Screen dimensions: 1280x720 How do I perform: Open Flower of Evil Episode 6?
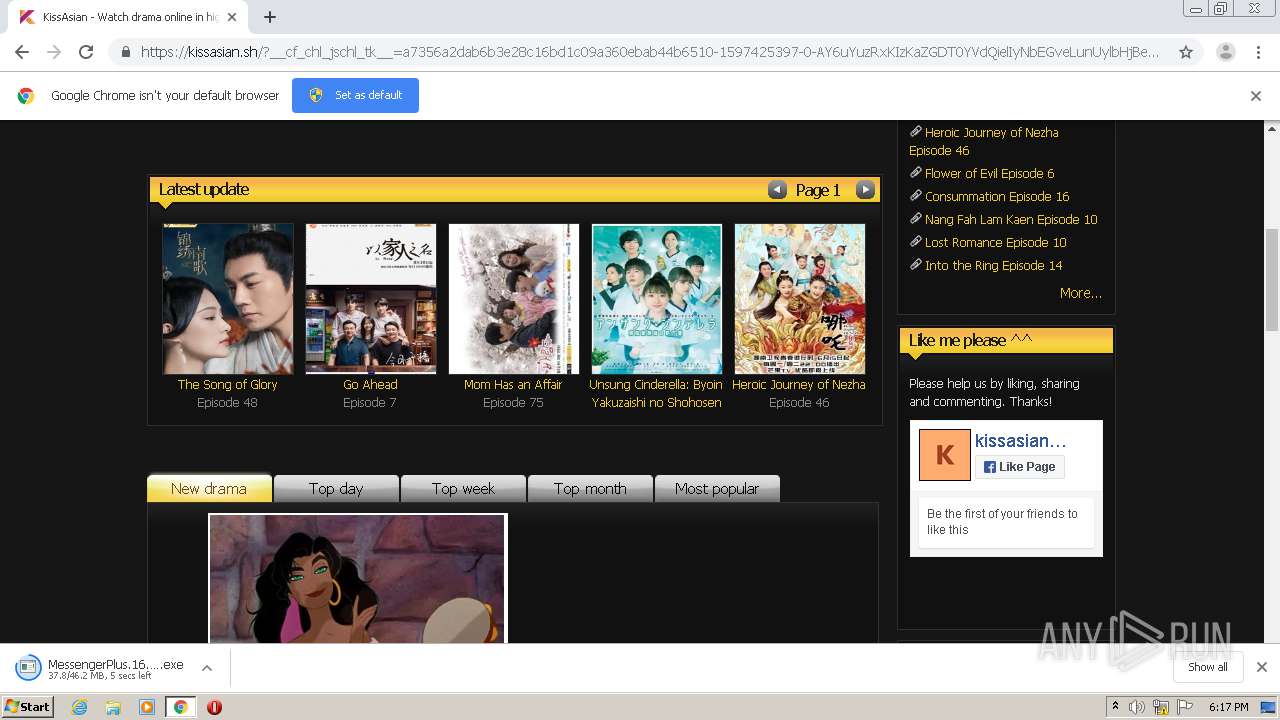990,173
